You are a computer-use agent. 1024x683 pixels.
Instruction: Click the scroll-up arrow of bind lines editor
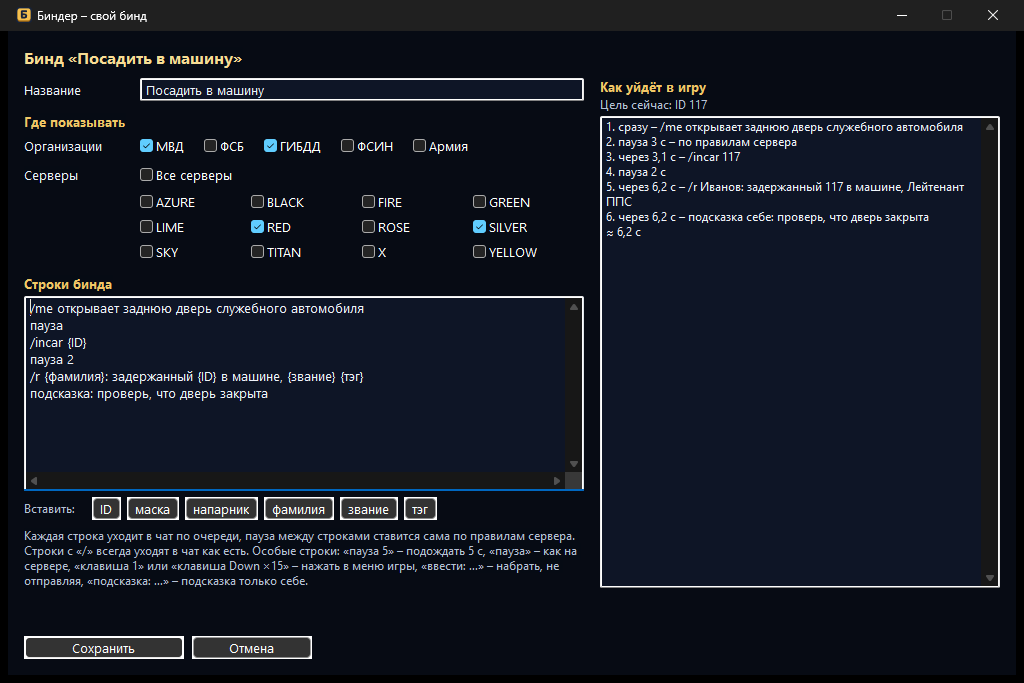(x=573, y=307)
